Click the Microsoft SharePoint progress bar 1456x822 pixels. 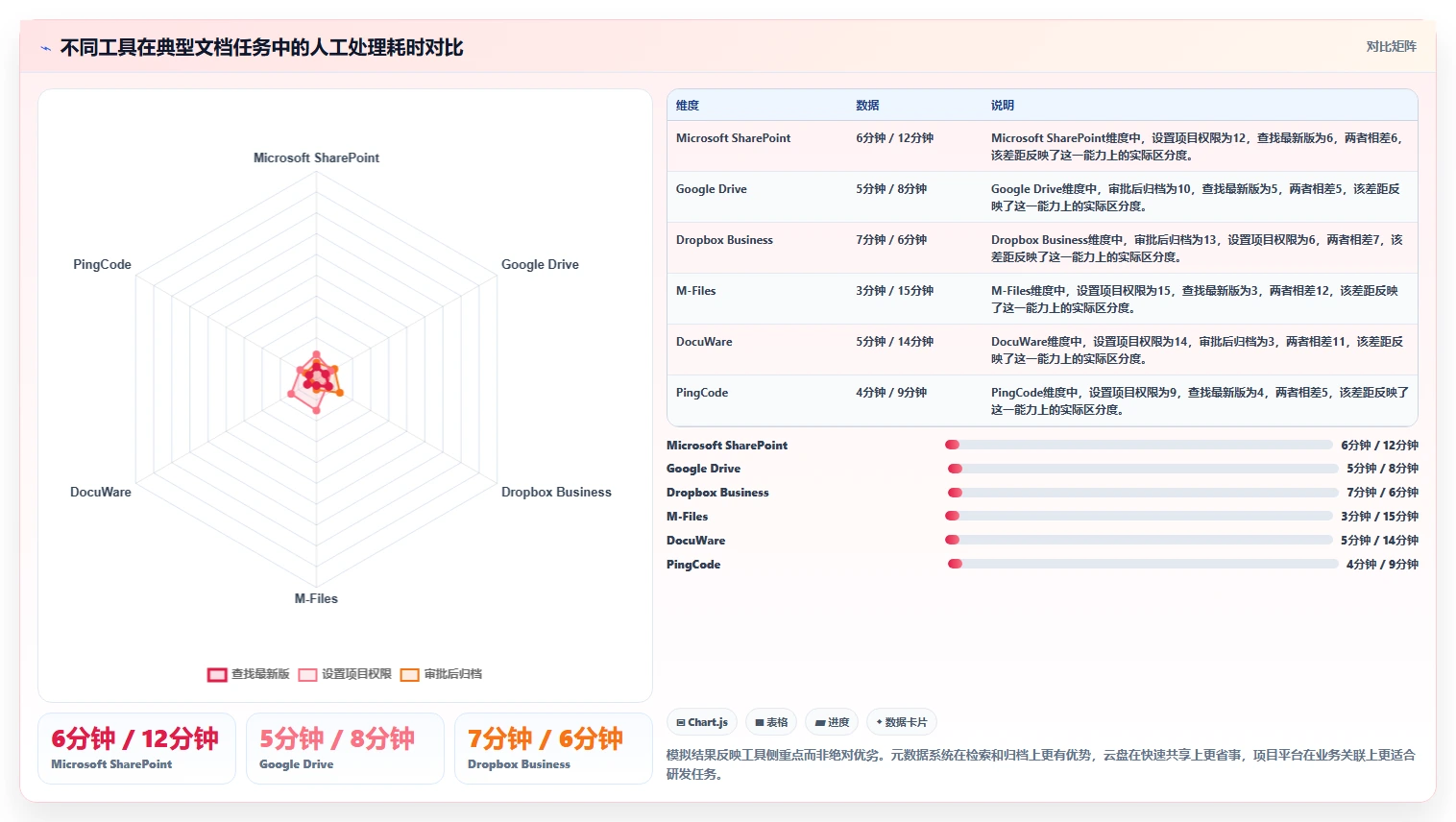[x=1139, y=445]
